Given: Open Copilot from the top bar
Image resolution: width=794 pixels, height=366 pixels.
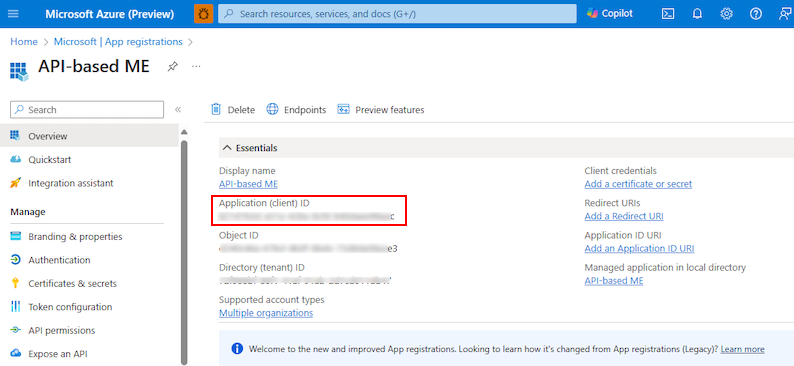Looking at the screenshot, I should click(610, 14).
